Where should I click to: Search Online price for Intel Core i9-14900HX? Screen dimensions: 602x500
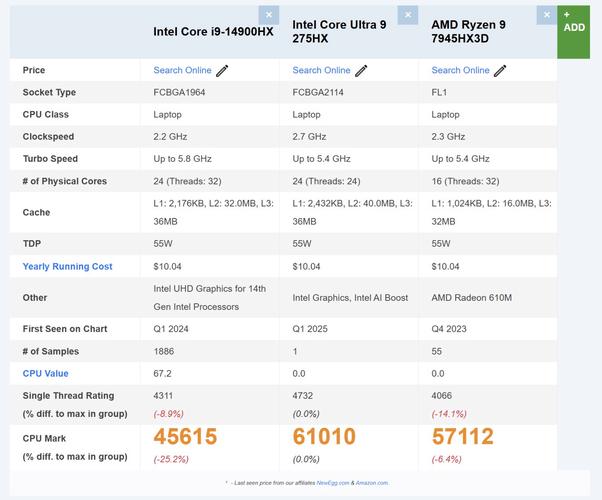click(x=182, y=71)
